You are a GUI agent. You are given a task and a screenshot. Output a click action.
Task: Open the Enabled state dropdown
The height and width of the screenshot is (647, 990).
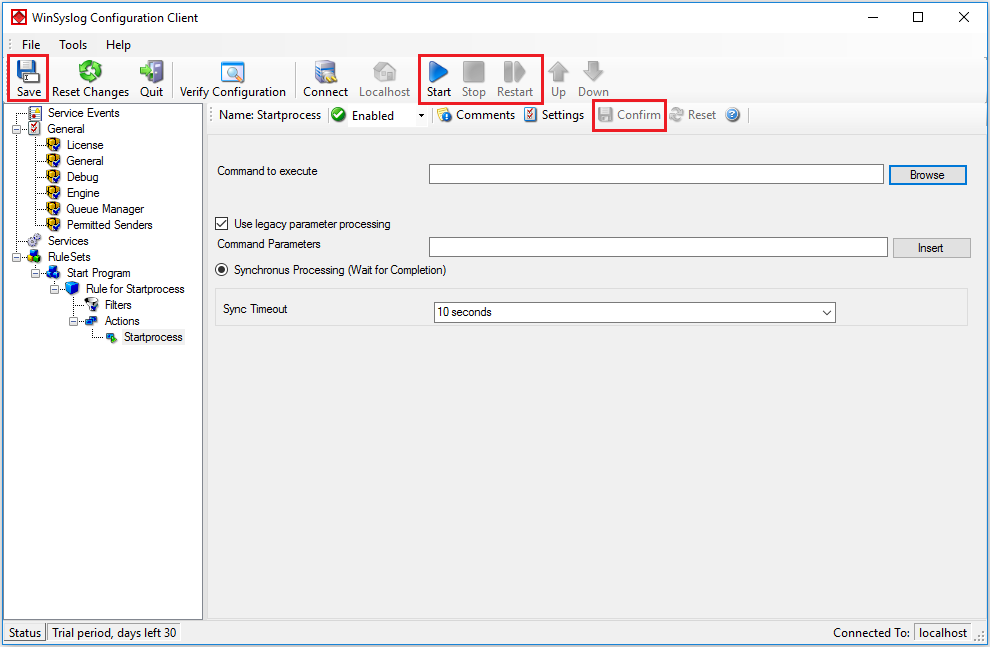(421, 116)
